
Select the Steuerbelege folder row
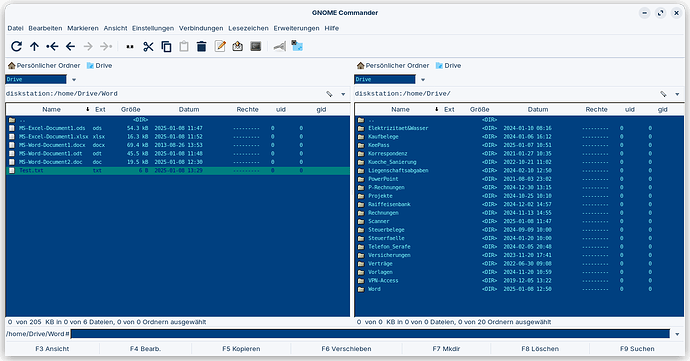coord(519,230)
